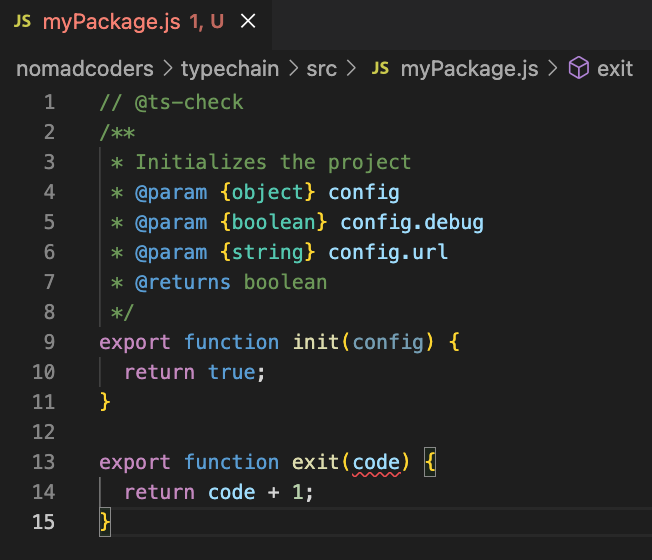Click 'export' keyword on line 9

(x=135, y=343)
